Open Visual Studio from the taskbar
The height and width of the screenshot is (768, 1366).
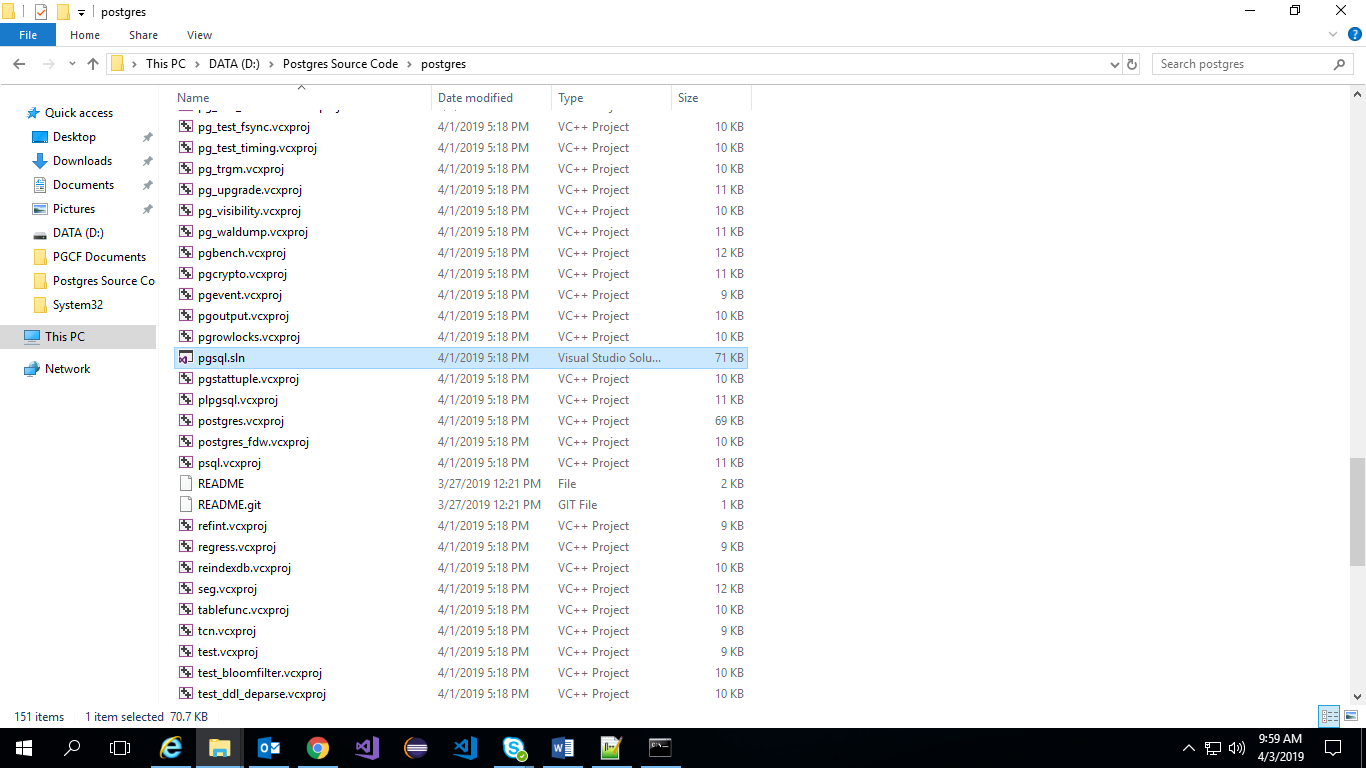[x=367, y=747]
